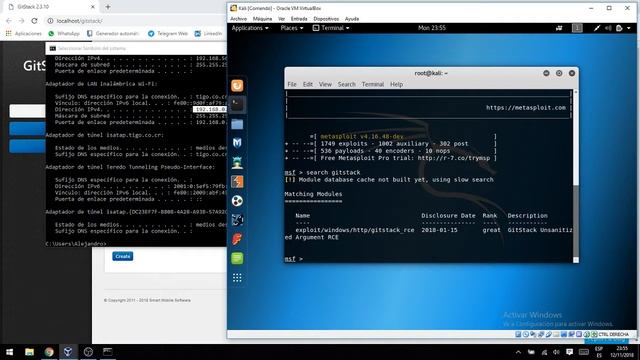
Task: Open Telegram Web bookmark
Action: (168, 33)
